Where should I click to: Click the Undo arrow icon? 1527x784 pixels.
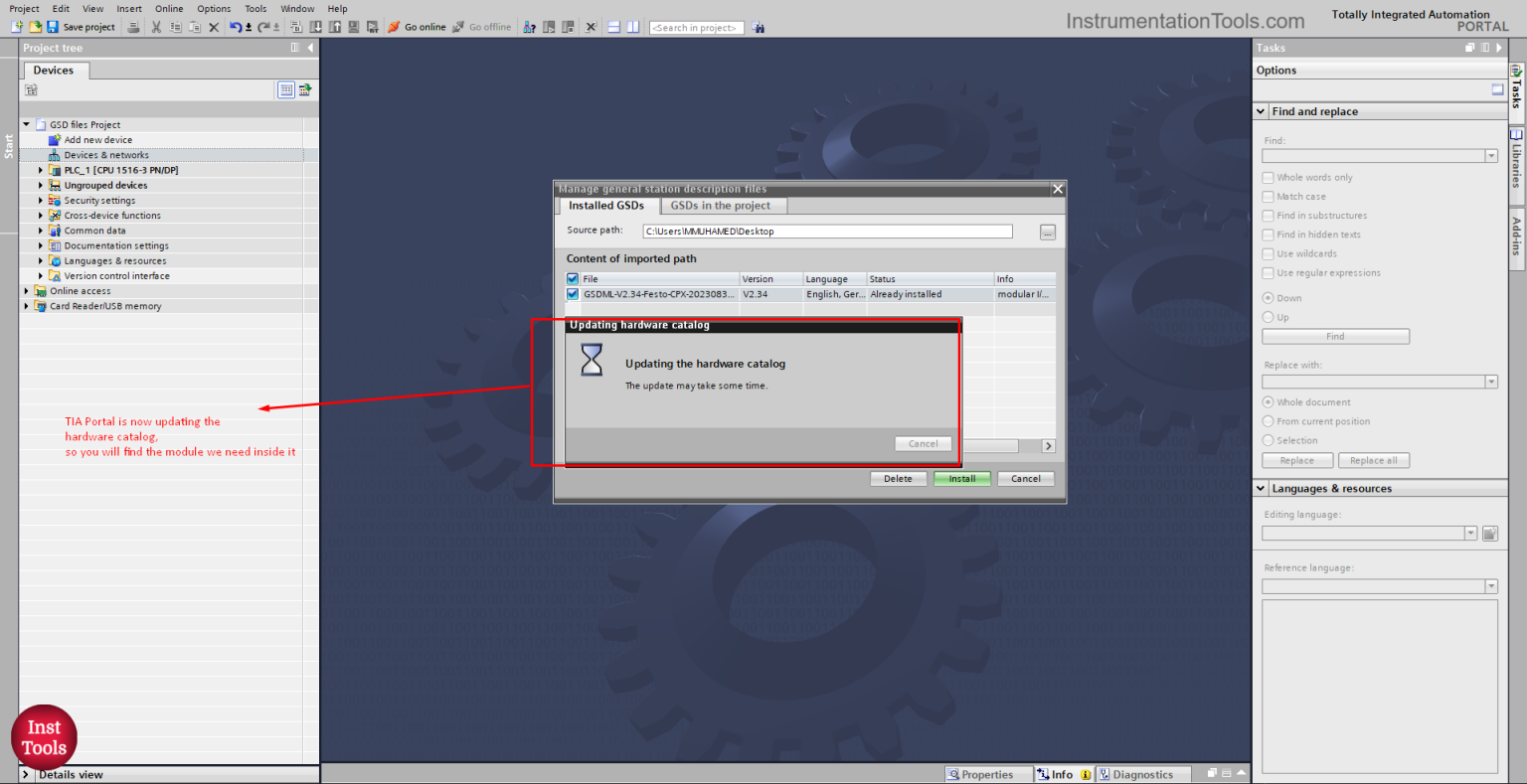click(235, 27)
